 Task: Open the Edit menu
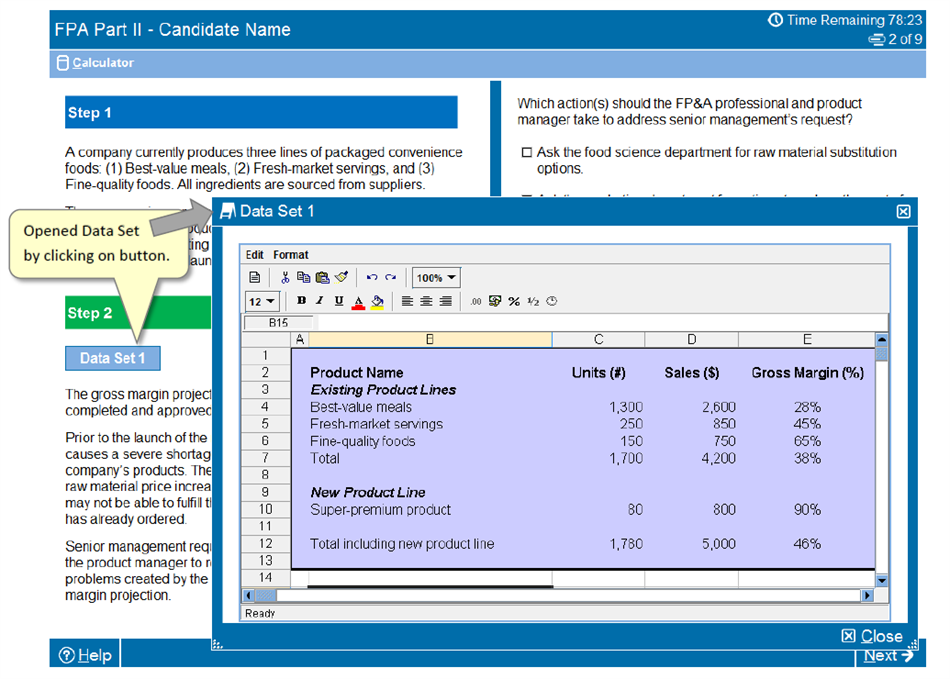[255, 255]
